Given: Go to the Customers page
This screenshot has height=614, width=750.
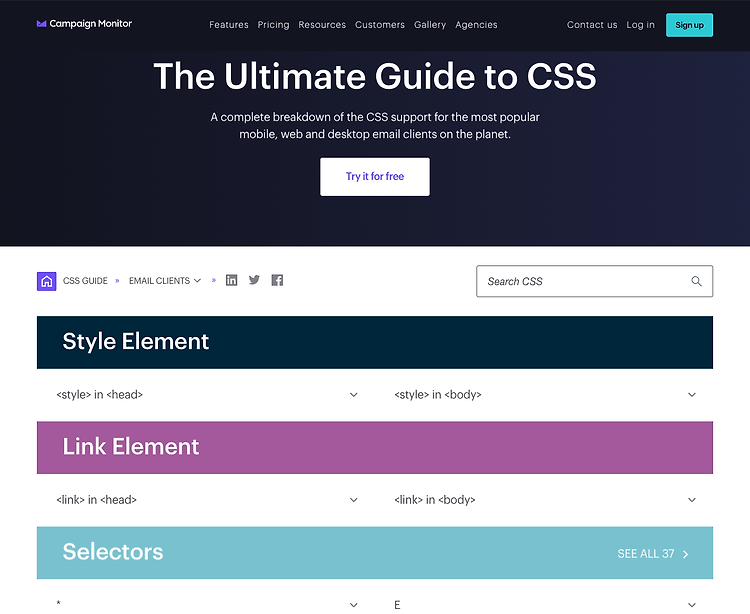Looking at the screenshot, I should [x=380, y=25].
